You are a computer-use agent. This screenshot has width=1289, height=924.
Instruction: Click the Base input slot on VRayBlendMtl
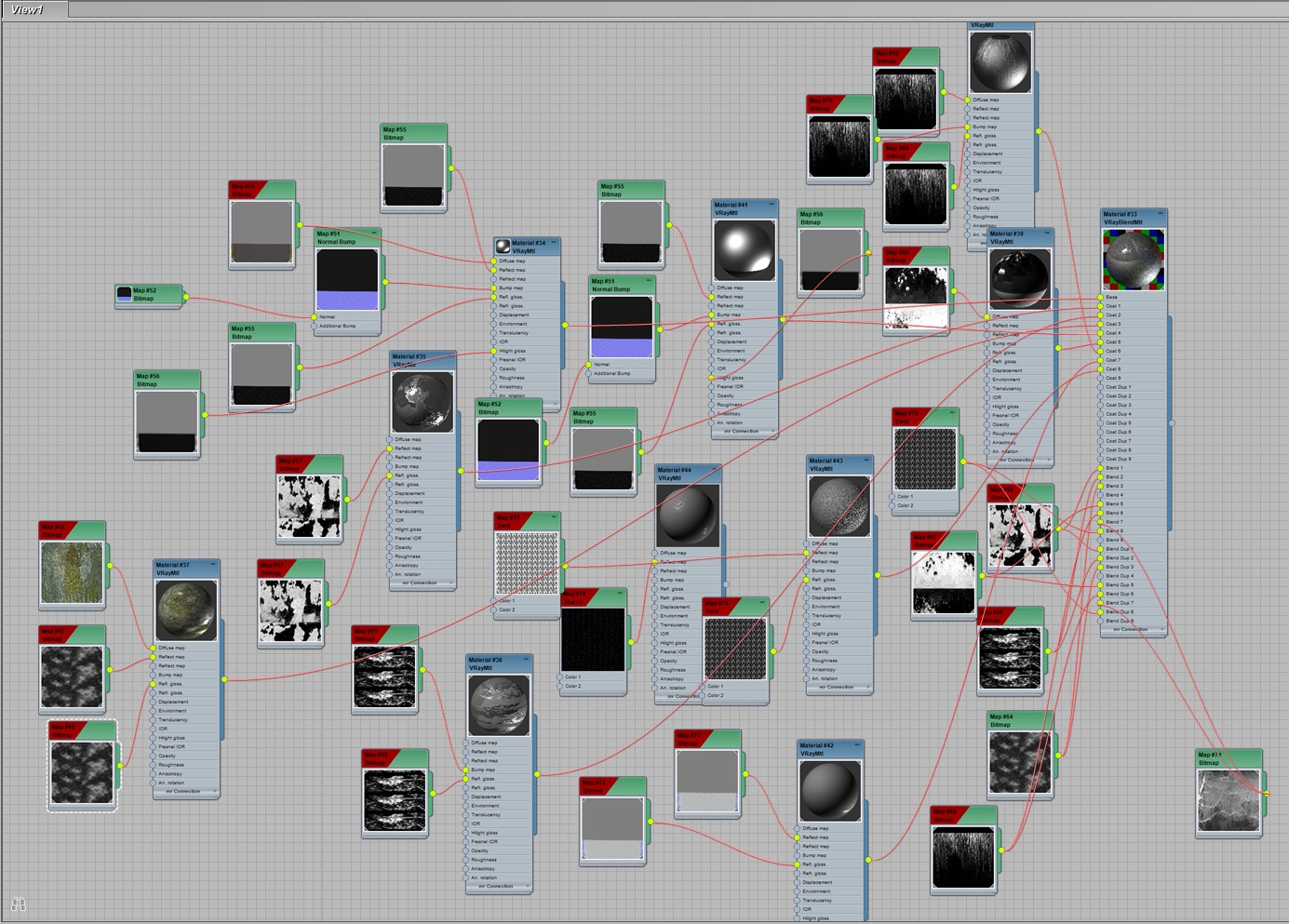click(x=1112, y=297)
